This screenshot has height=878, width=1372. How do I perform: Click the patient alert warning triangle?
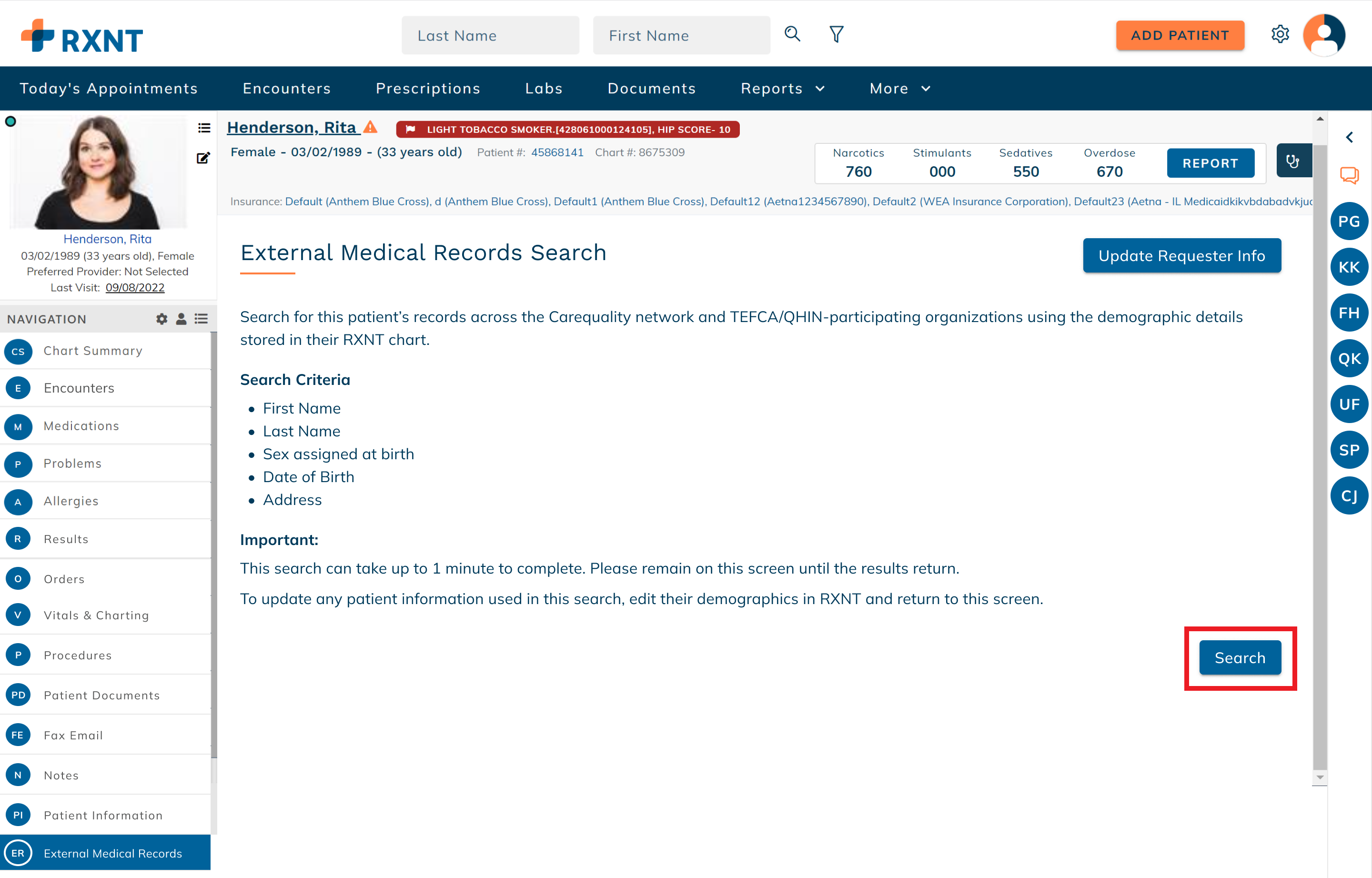point(371,127)
